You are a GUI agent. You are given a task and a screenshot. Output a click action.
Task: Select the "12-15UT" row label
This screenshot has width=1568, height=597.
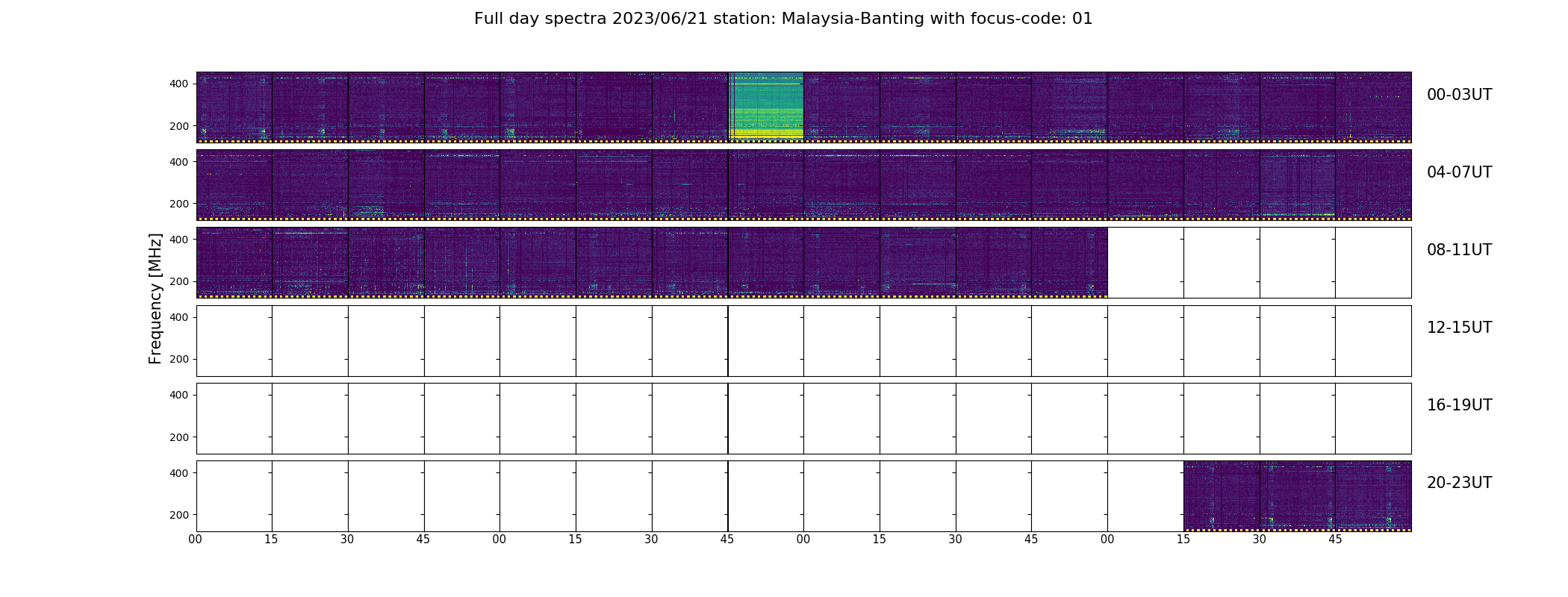tap(1459, 328)
